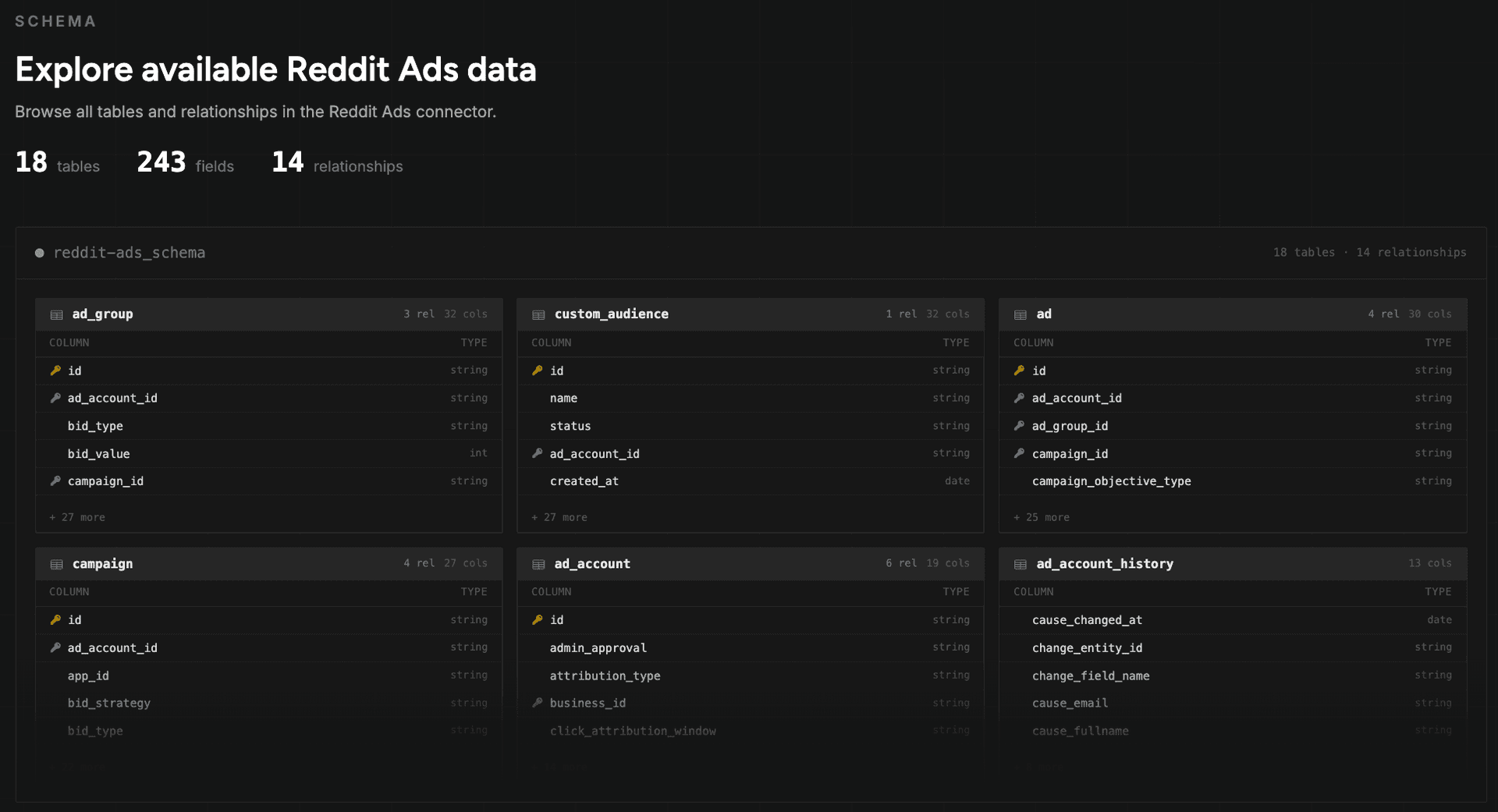Select the gold primary key icon on ad_group id

coord(55,371)
